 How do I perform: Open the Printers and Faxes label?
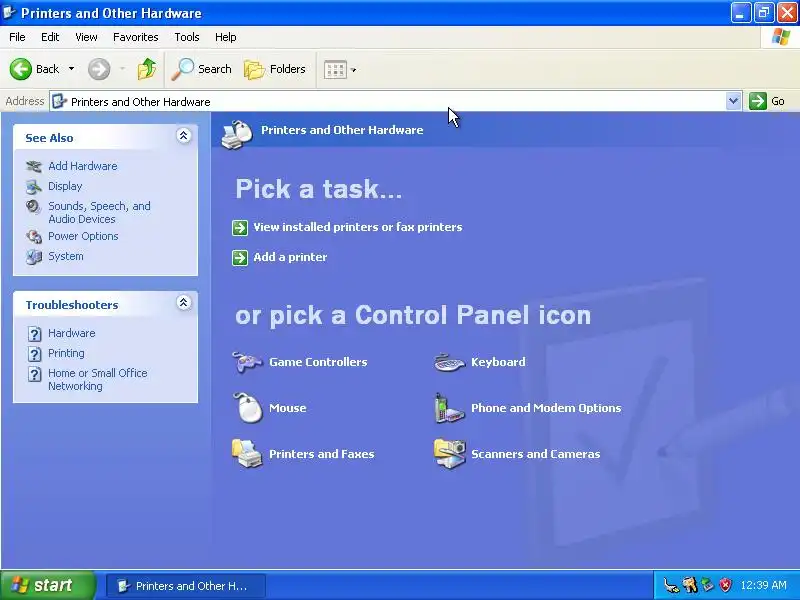coord(321,454)
